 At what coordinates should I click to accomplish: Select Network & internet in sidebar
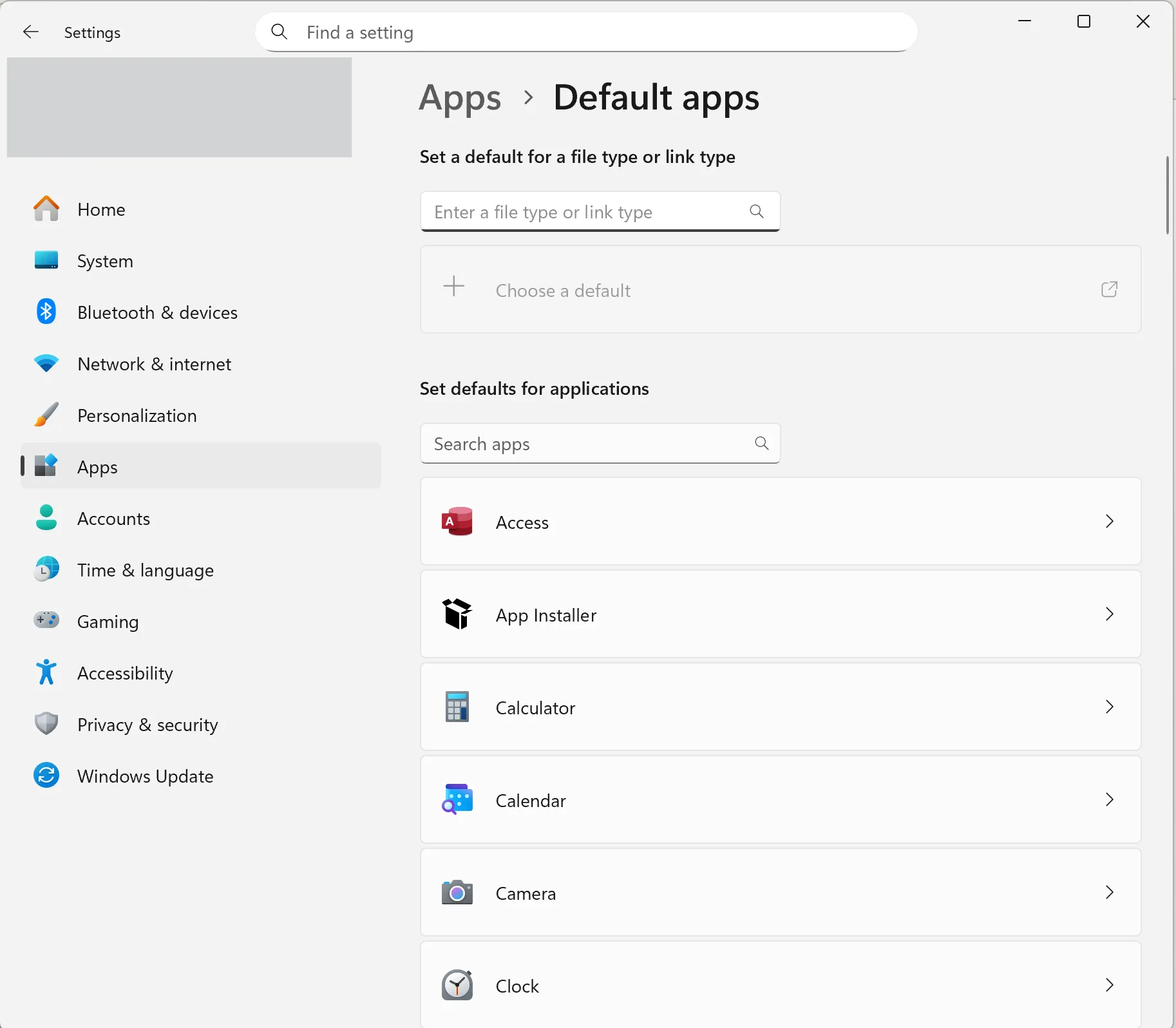tap(201, 363)
